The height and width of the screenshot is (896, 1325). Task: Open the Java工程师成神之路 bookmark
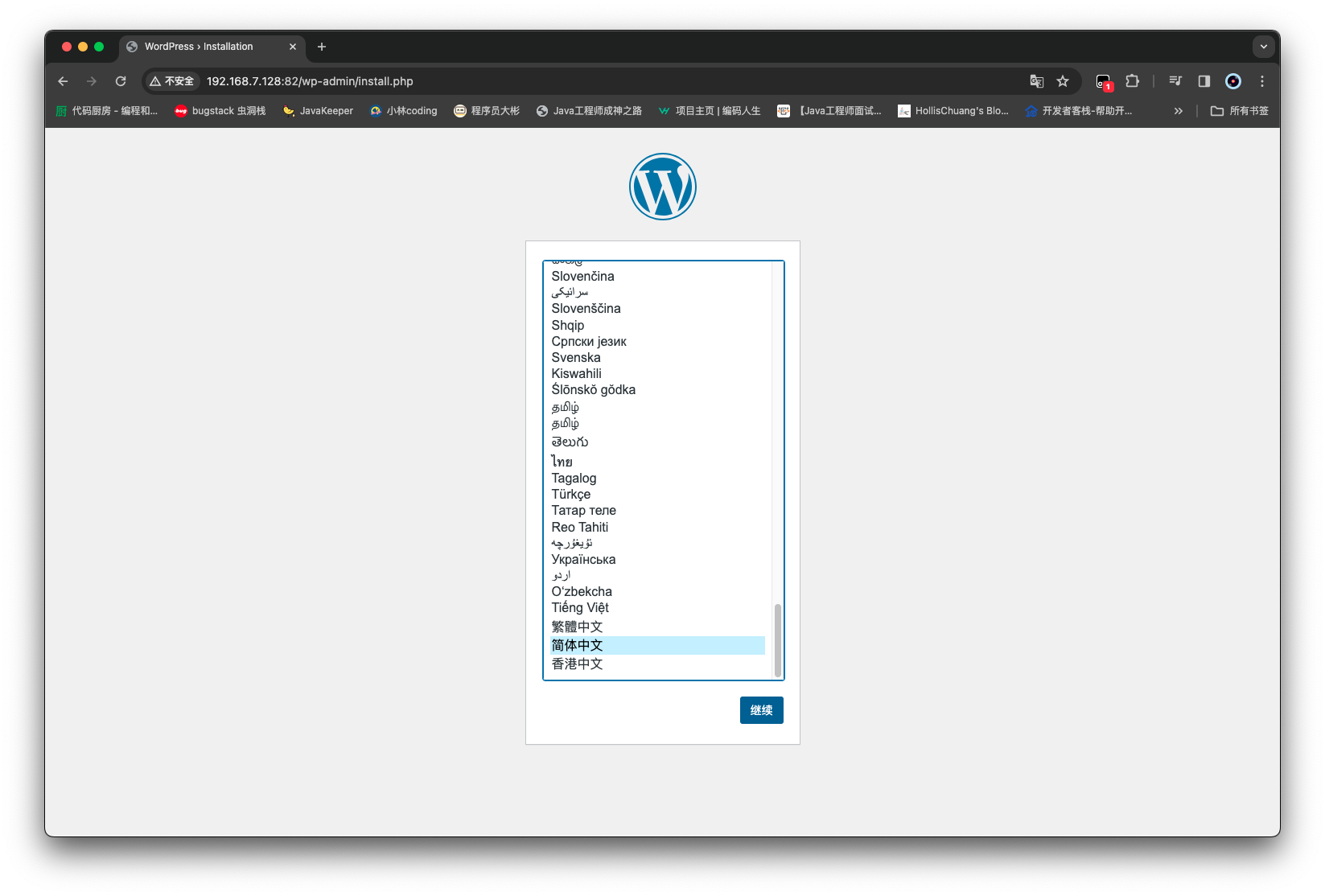(x=589, y=111)
